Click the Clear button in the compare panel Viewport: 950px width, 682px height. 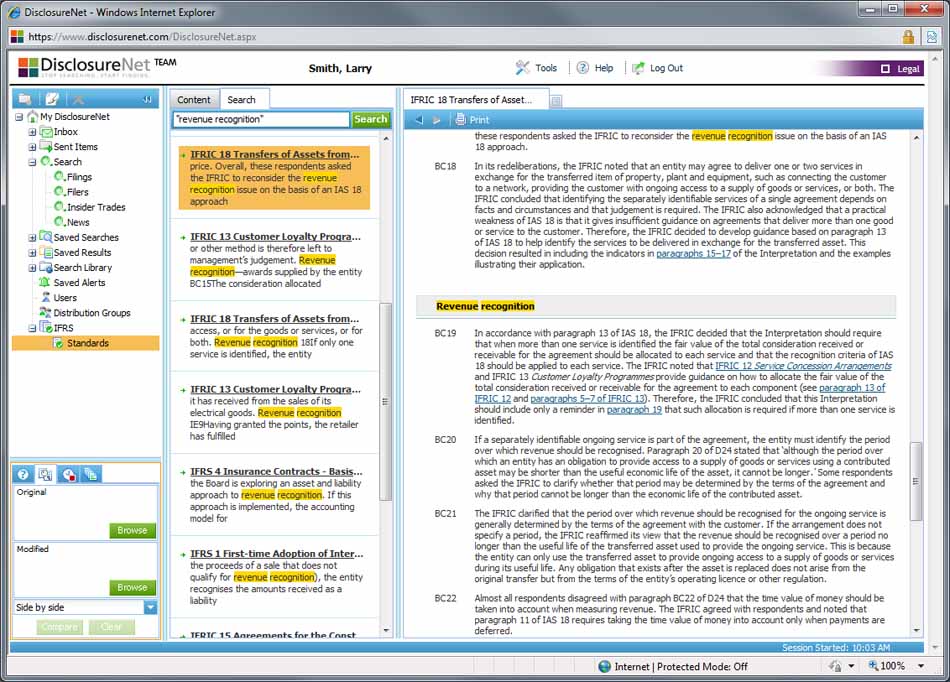pyautogui.click(x=111, y=627)
